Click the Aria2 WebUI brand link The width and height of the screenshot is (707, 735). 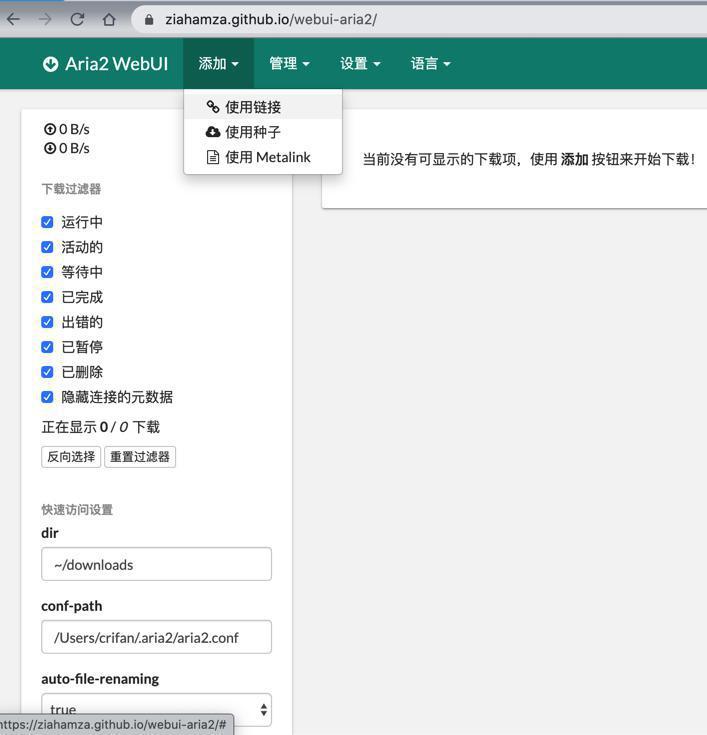105,64
